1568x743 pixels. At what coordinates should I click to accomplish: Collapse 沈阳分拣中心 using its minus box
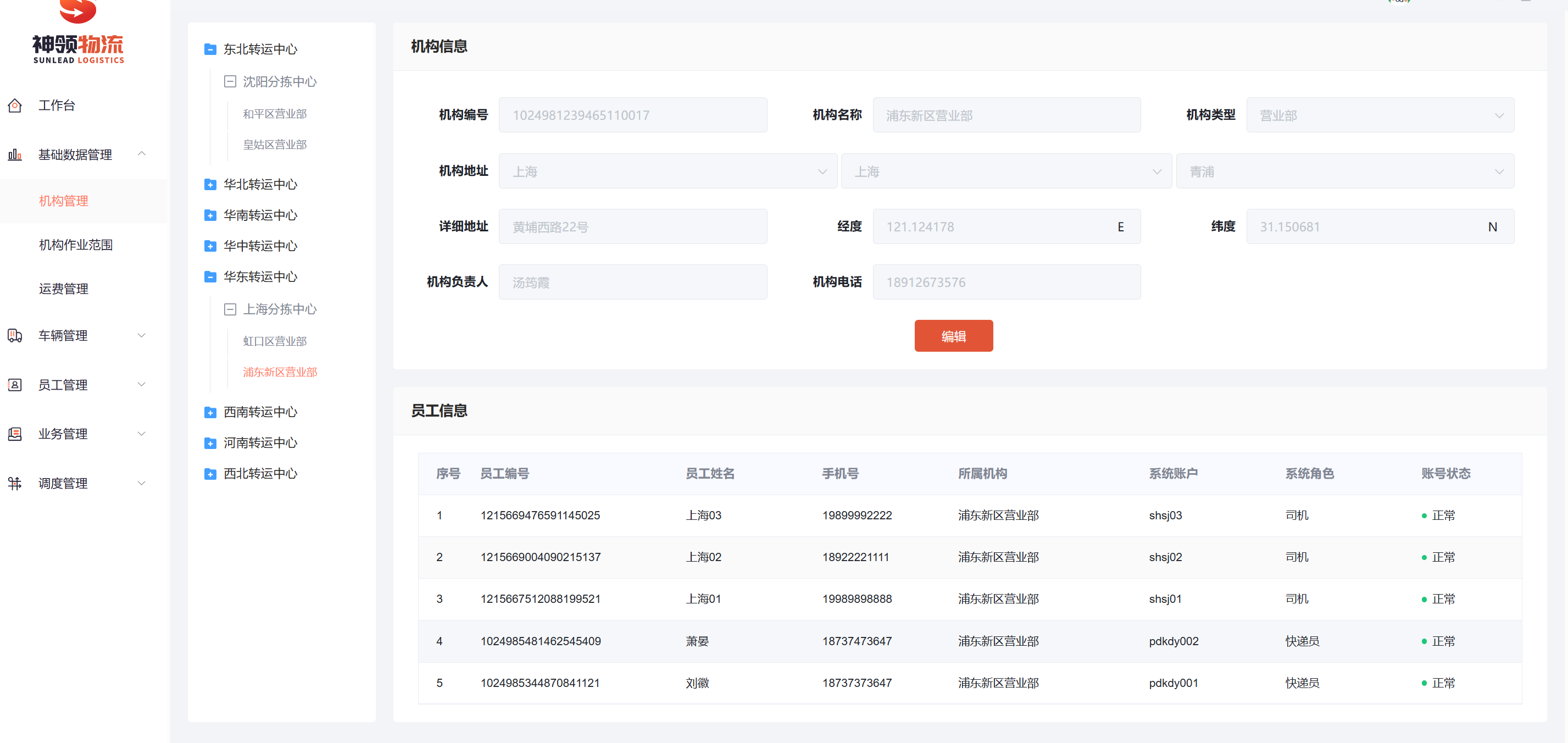(230, 81)
